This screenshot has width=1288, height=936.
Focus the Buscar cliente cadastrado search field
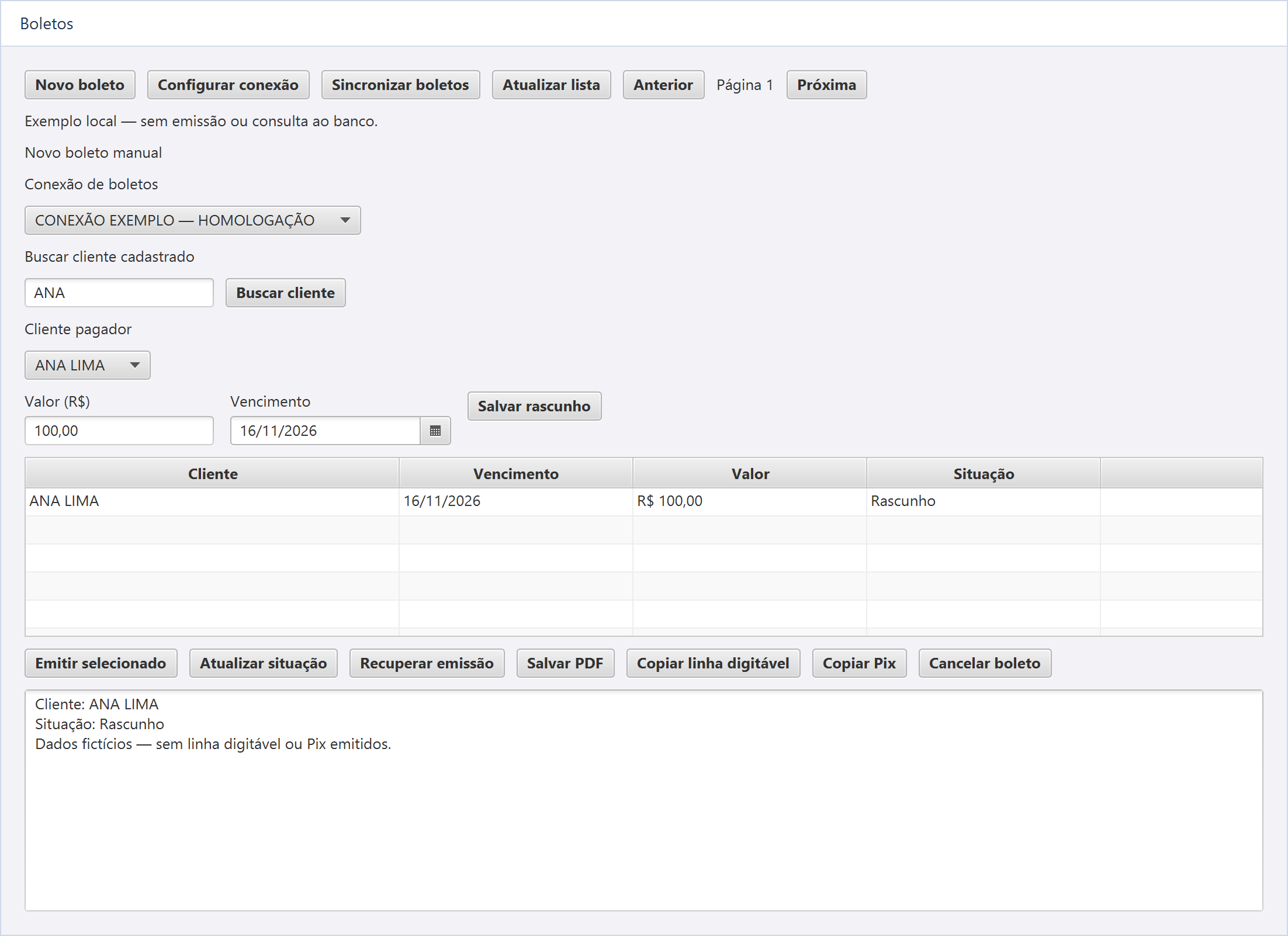click(x=119, y=293)
